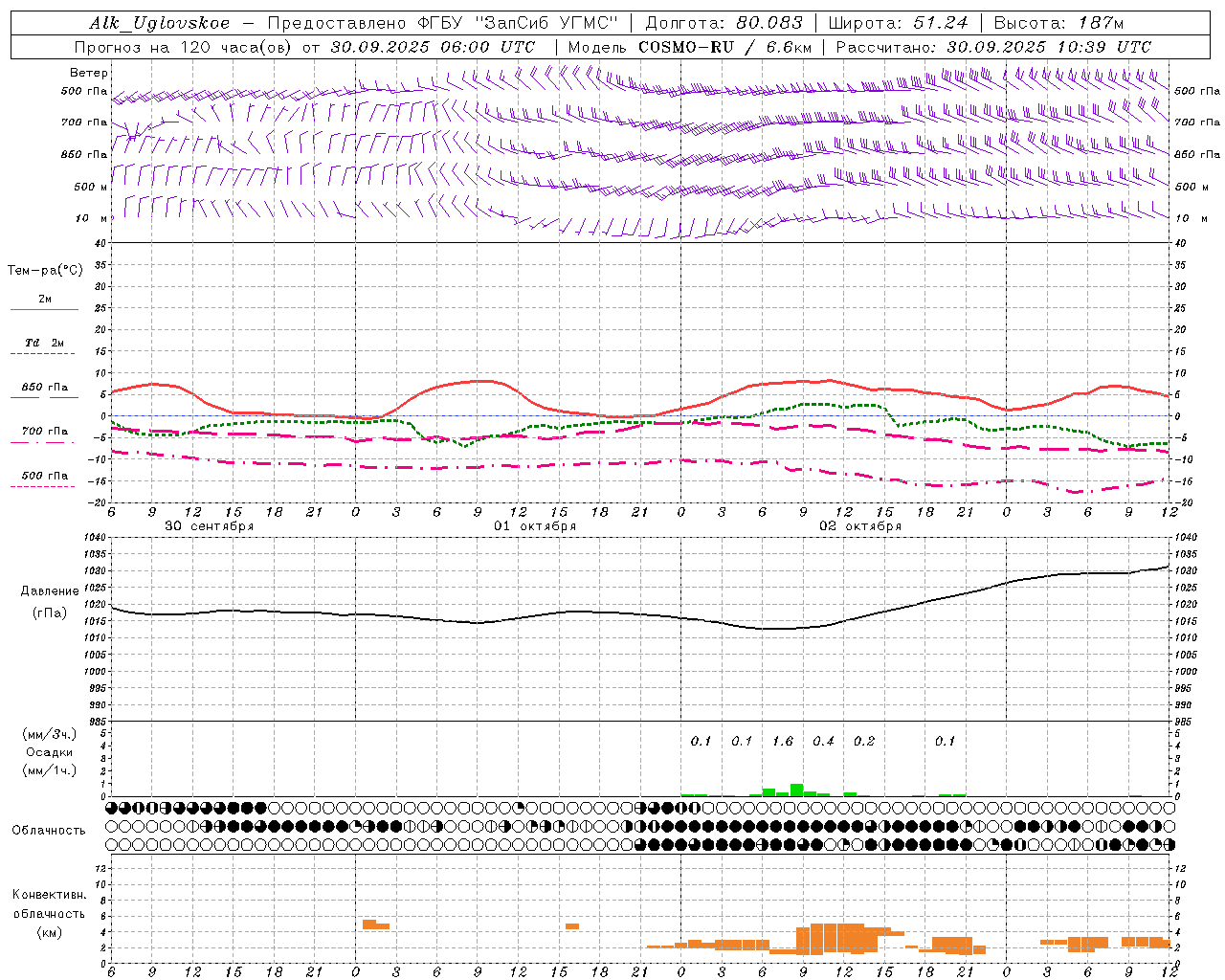Click the Конвективн. convective cloud label
This screenshot has width=1225, height=980.
coord(49,895)
